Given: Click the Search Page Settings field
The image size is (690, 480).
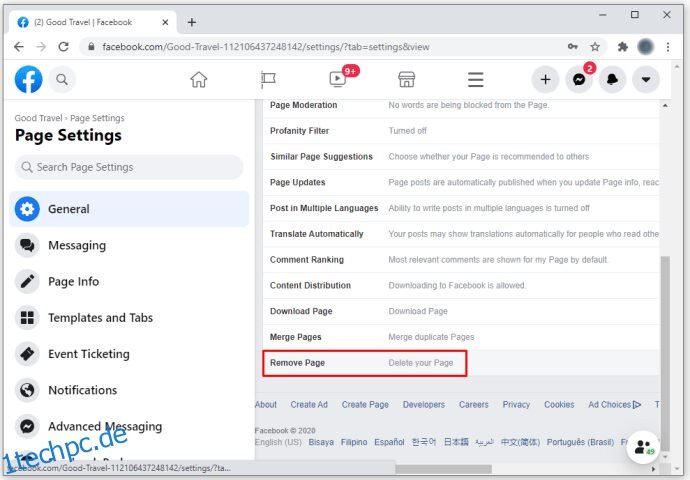Looking at the screenshot, I should (x=129, y=167).
